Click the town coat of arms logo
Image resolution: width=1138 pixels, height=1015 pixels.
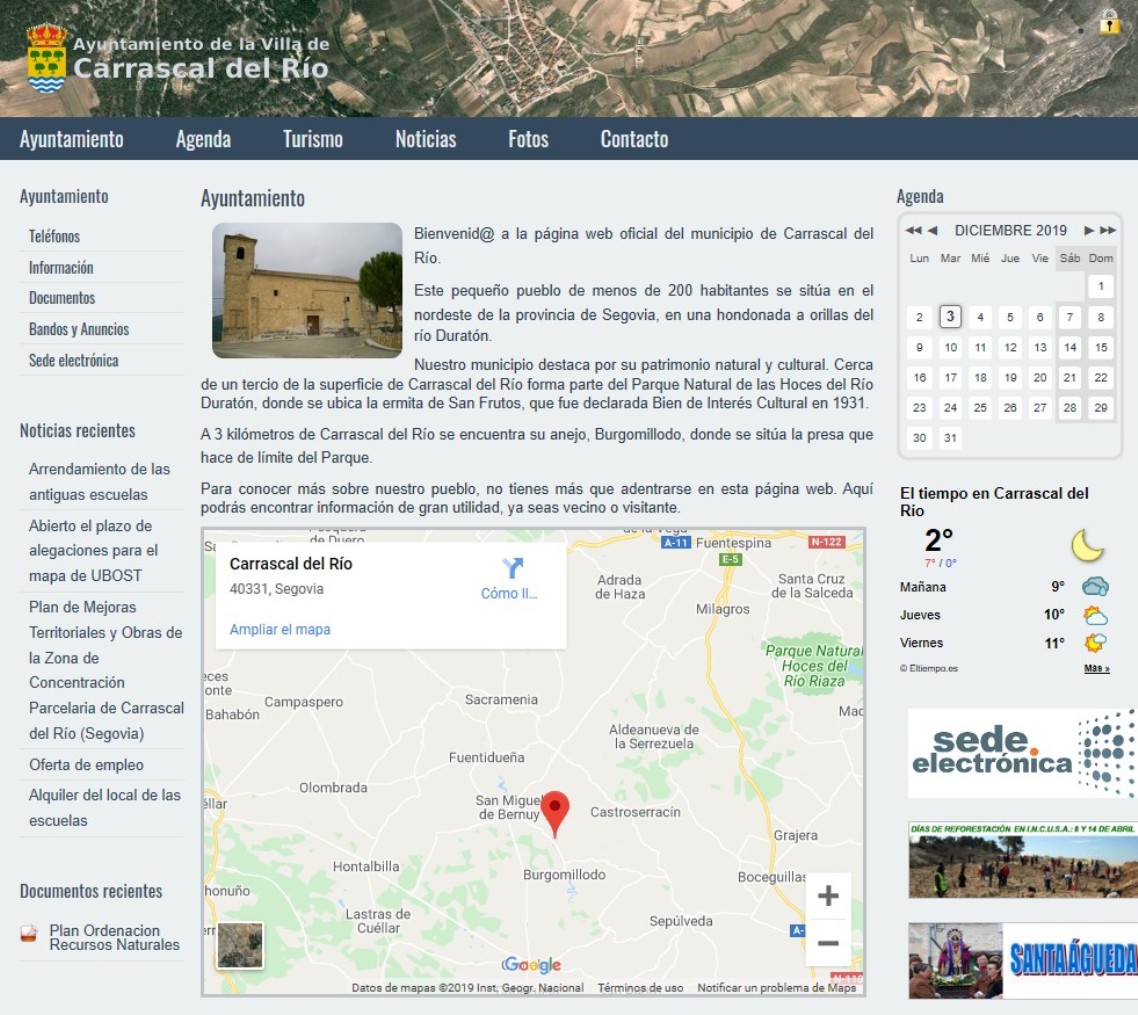(46, 59)
